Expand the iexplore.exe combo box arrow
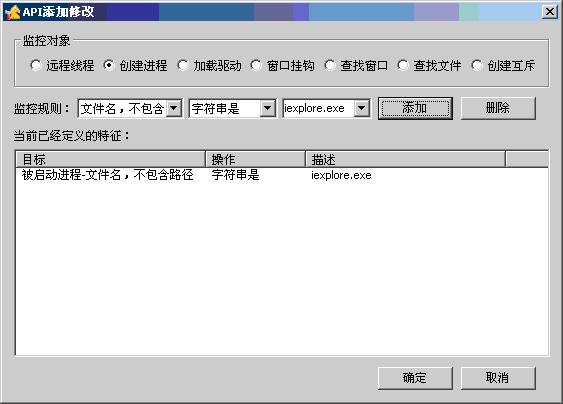The height and width of the screenshot is (404, 563). pos(362,108)
